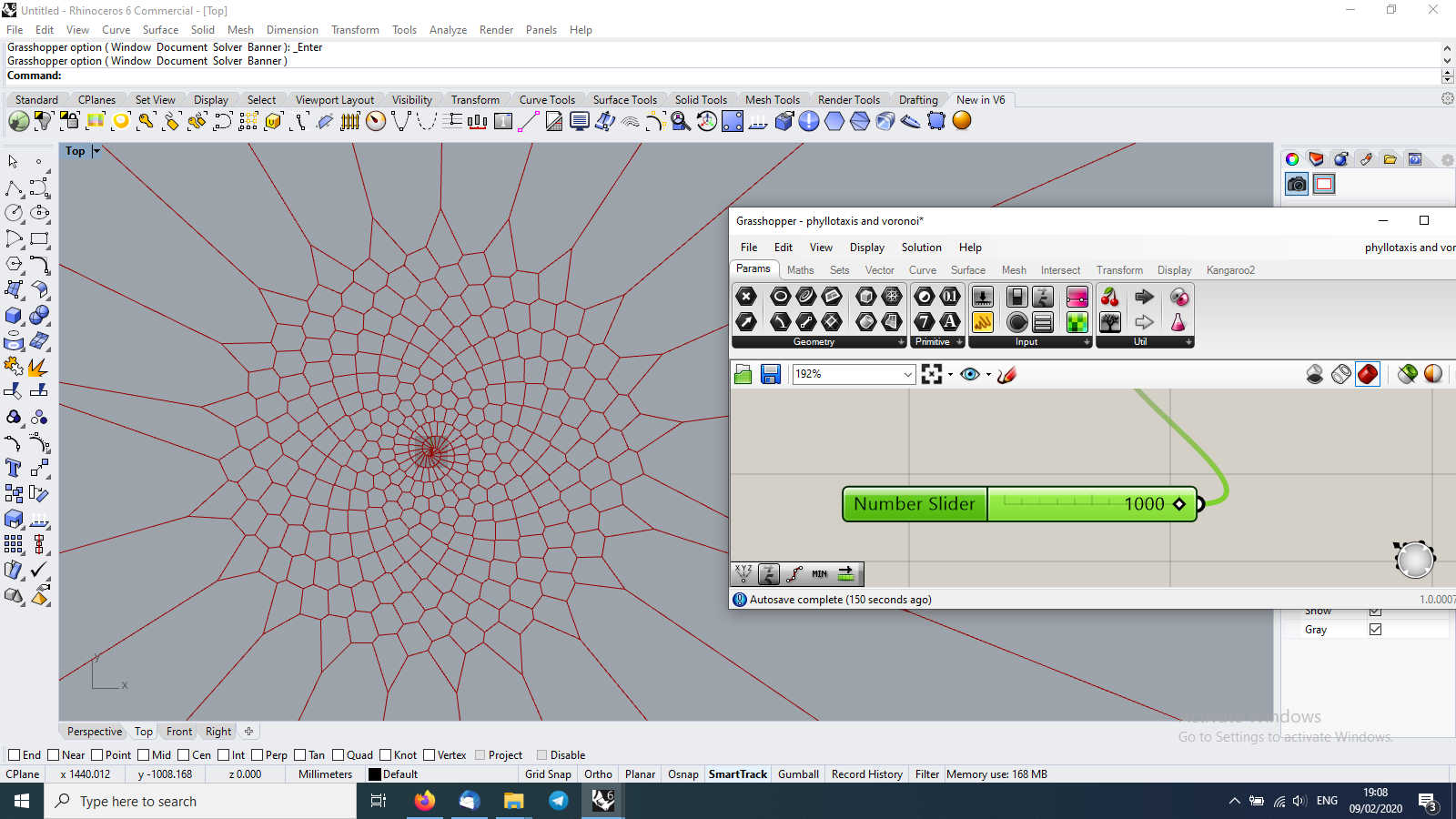Switch to the Surface Tools toolbar tab
1456x819 pixels.
[624, 100]
